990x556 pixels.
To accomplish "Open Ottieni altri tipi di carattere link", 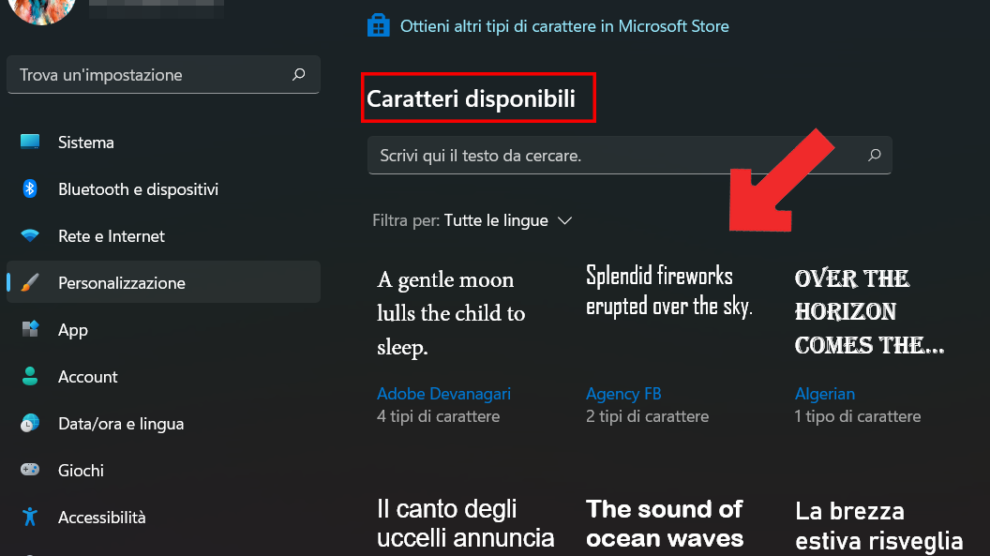I will click(564, 26).
